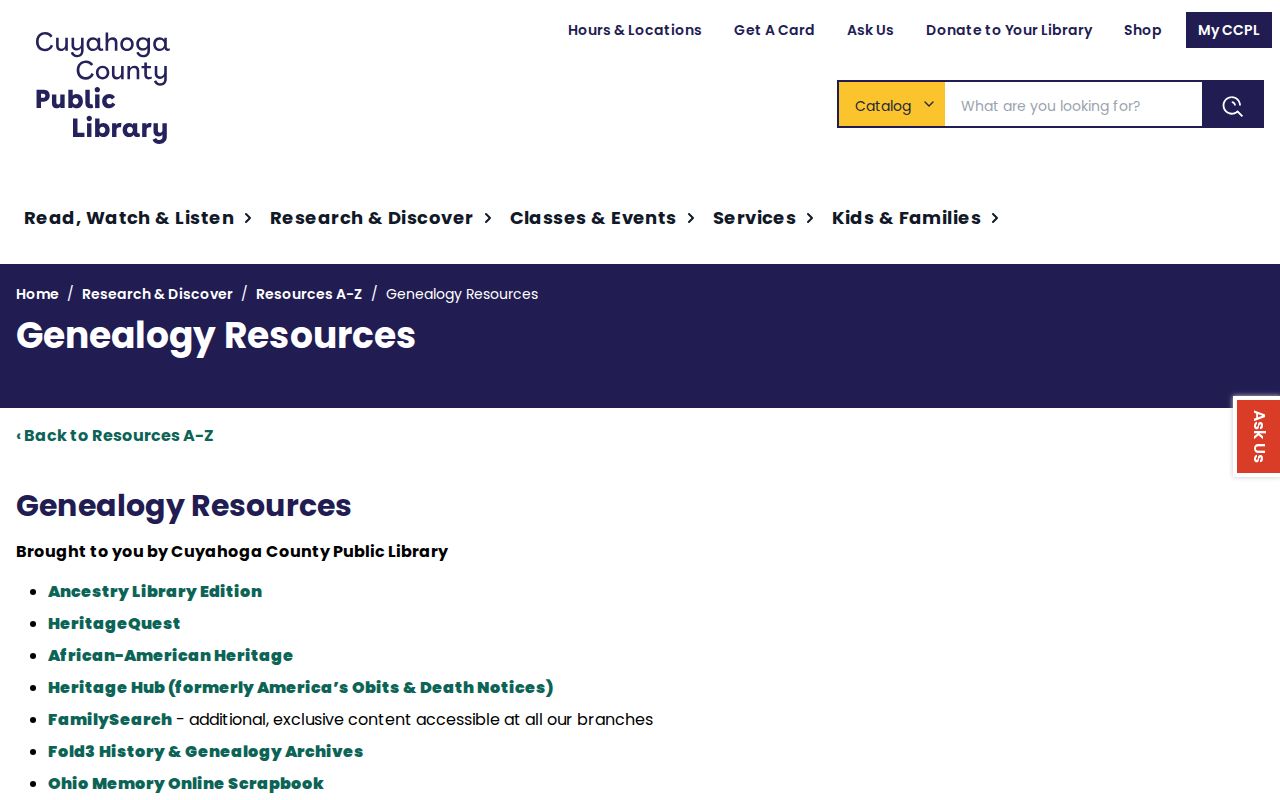Expand the Services menu
Viewport: 1280px width, 800px height.
(764, 218)
